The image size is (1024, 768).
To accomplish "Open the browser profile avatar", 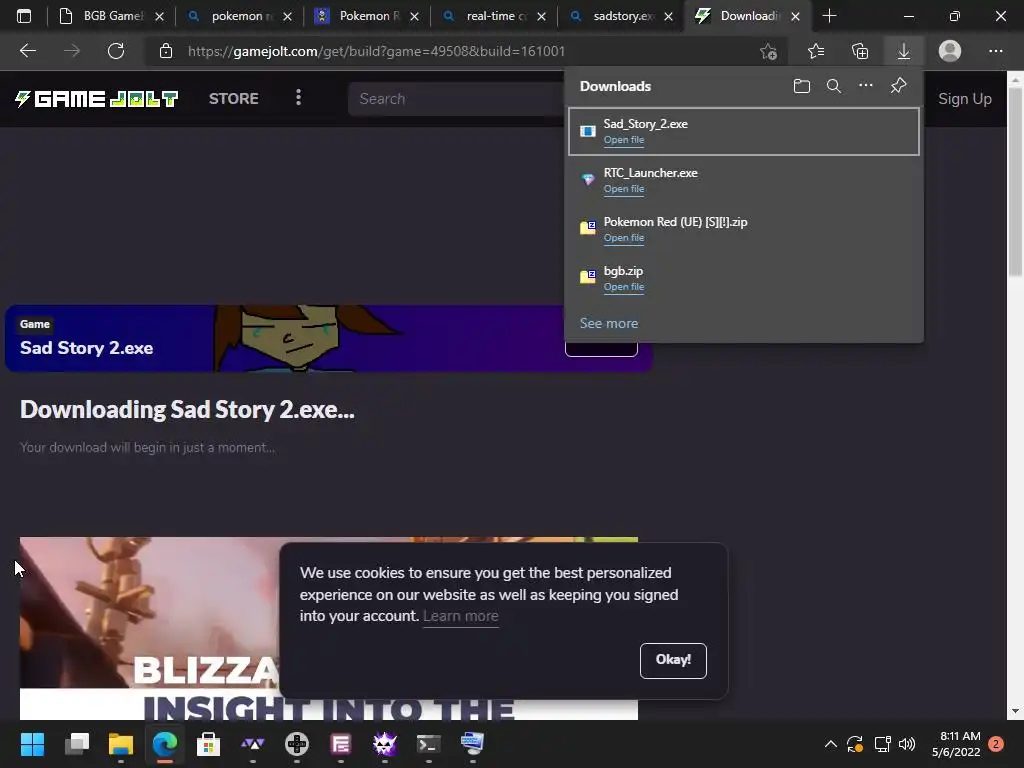I will coord(950,51).
